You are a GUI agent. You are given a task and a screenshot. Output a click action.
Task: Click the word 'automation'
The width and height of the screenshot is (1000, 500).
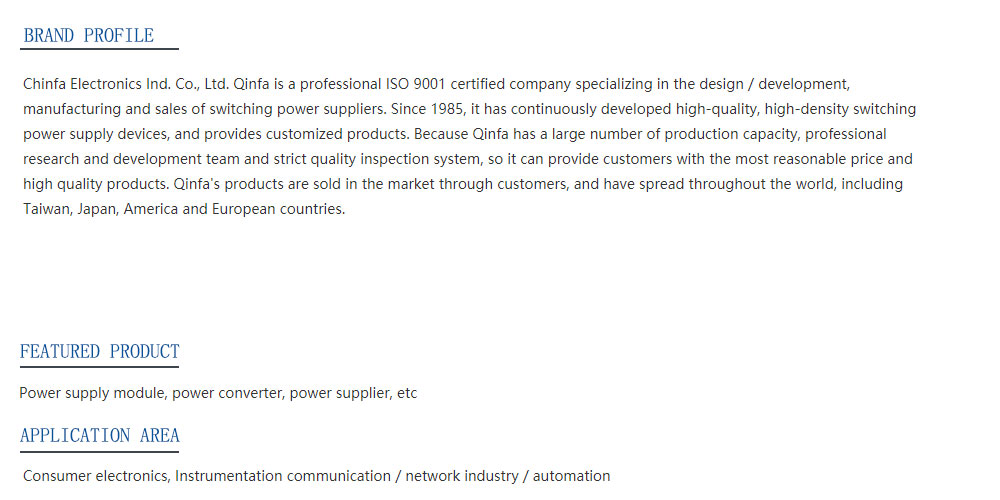coord(571,476)
